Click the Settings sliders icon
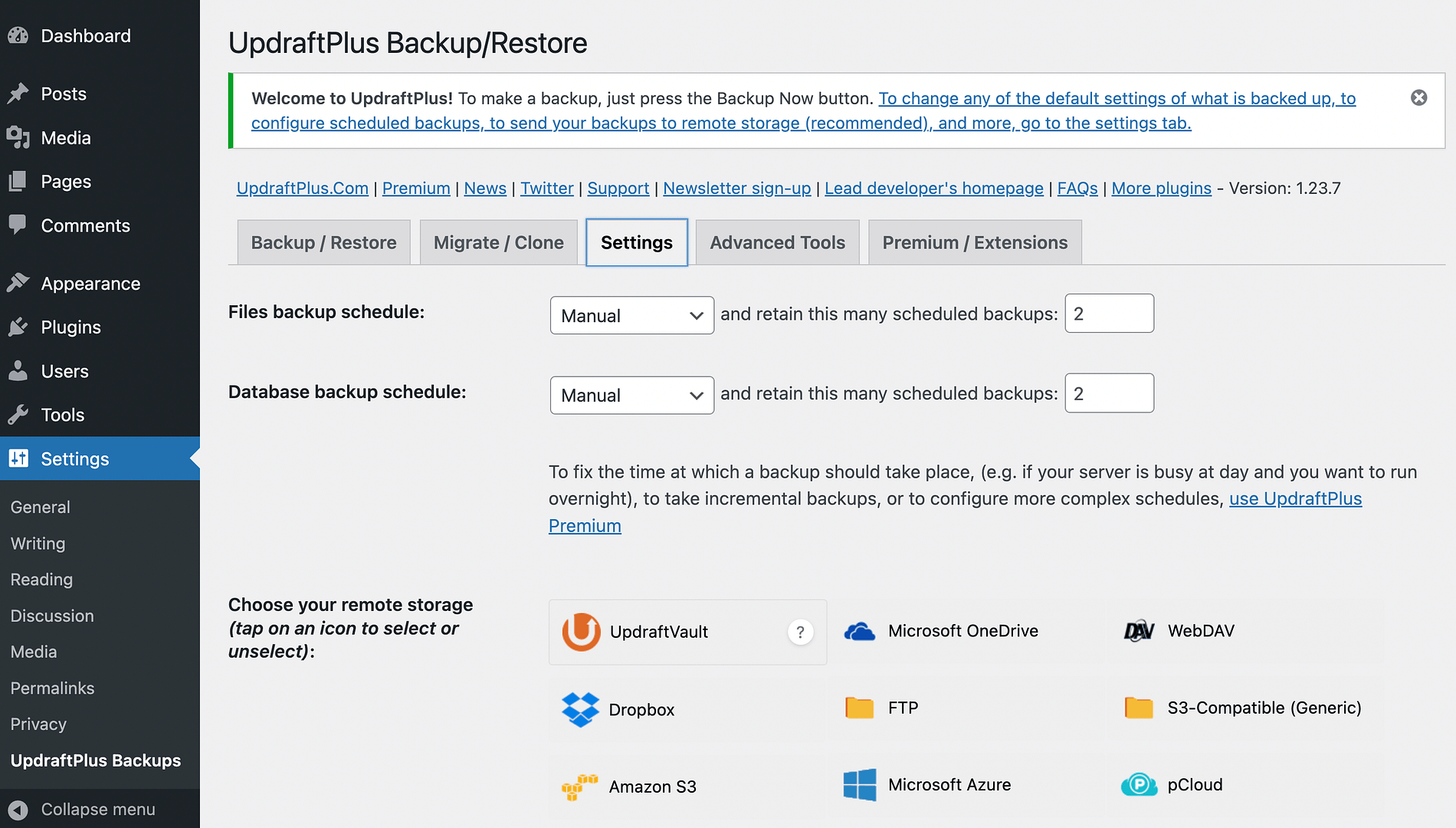 tap(18, 458)
